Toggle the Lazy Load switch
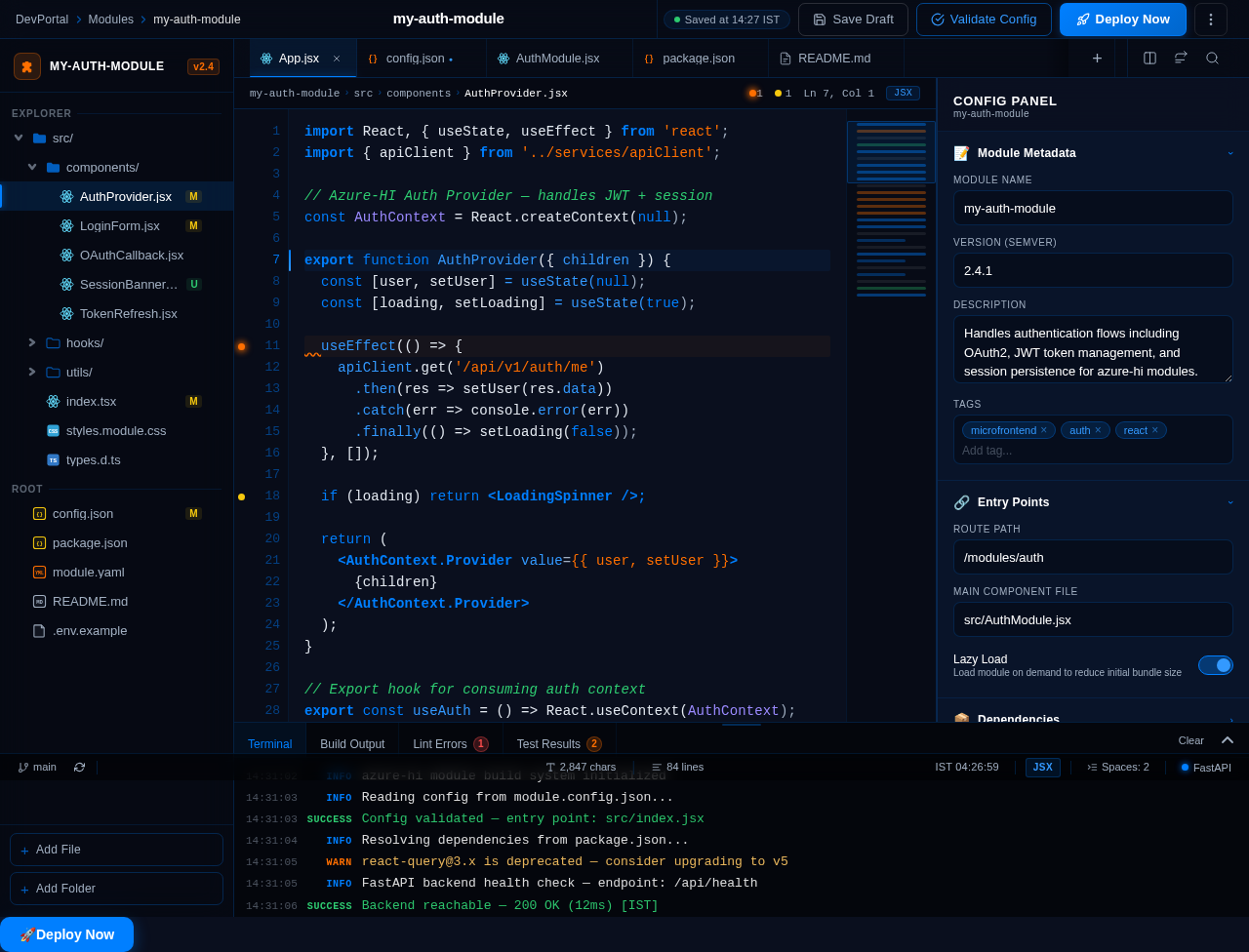The width and height of the screenshot is (1249, 952). pos(1215,665)
